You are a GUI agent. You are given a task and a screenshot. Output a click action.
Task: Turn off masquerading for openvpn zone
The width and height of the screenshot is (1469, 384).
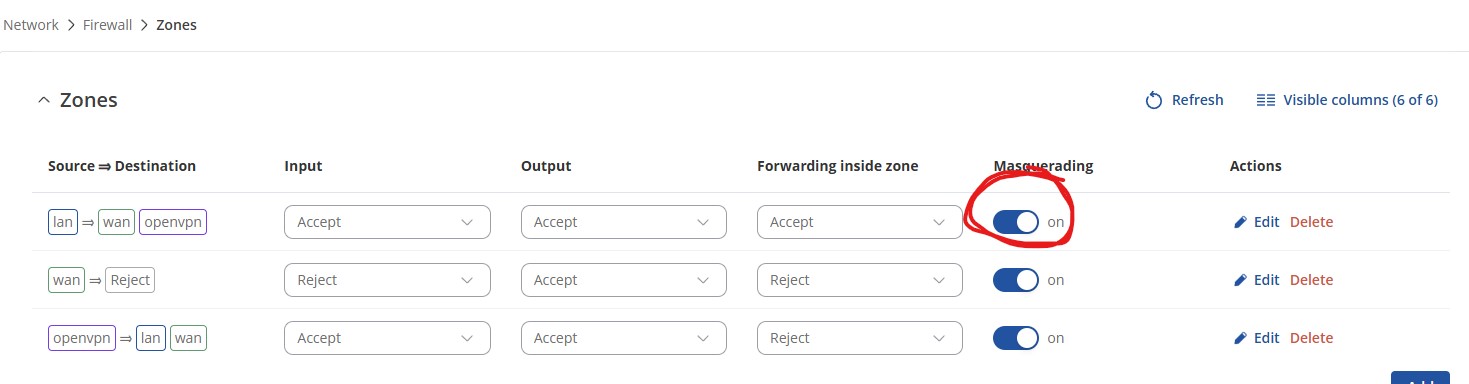(1016, 338)
